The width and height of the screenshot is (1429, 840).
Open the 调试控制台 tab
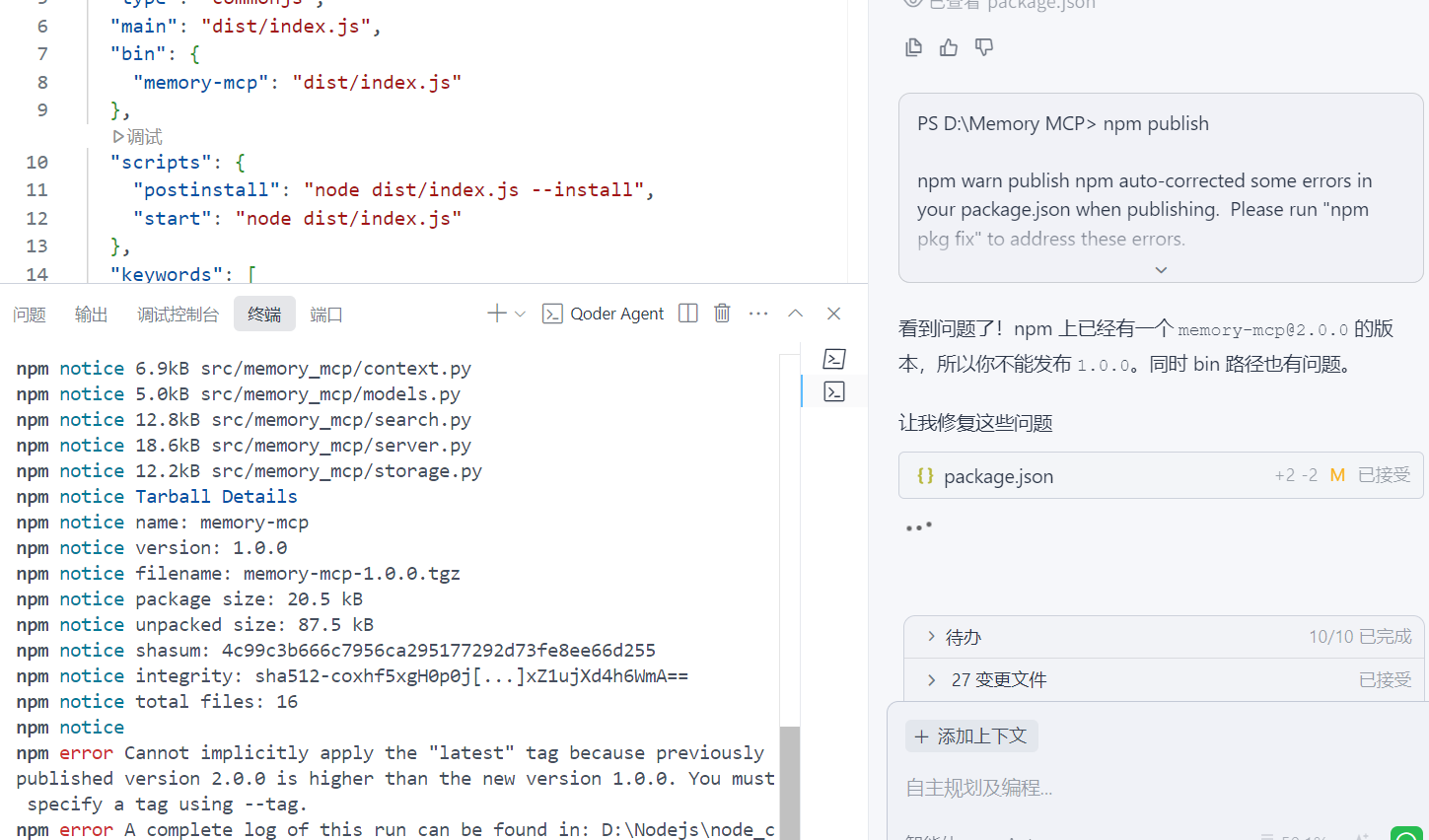[178, 315]
